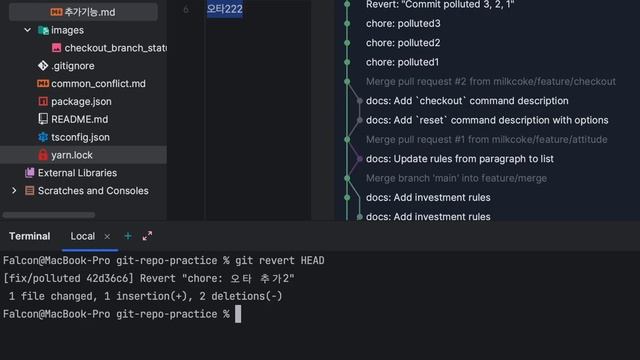Click the lock icon beside yarn.lock
The image size is (640, 360).
[43, 155]
